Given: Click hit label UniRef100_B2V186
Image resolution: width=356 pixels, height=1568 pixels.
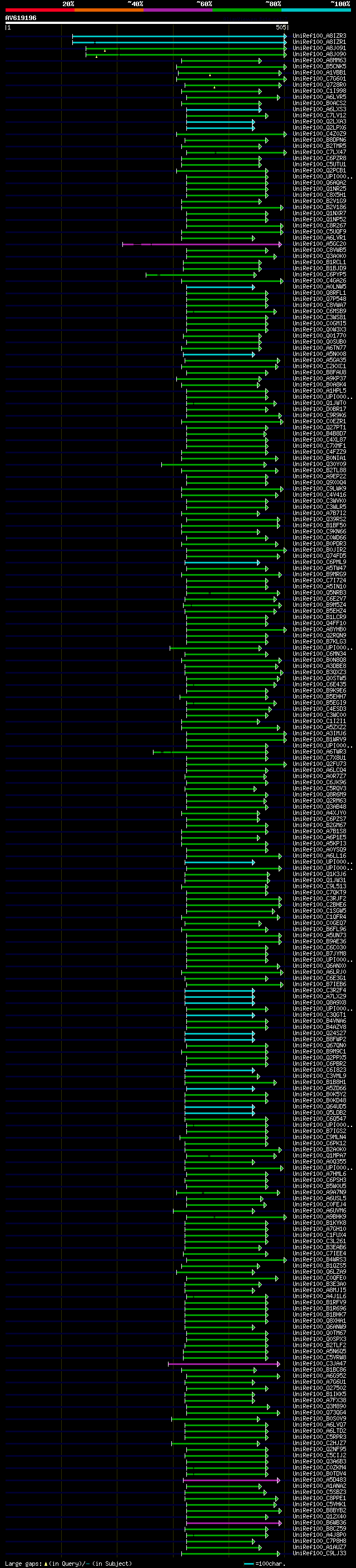Looking at the screenshot, I should 319,207.
